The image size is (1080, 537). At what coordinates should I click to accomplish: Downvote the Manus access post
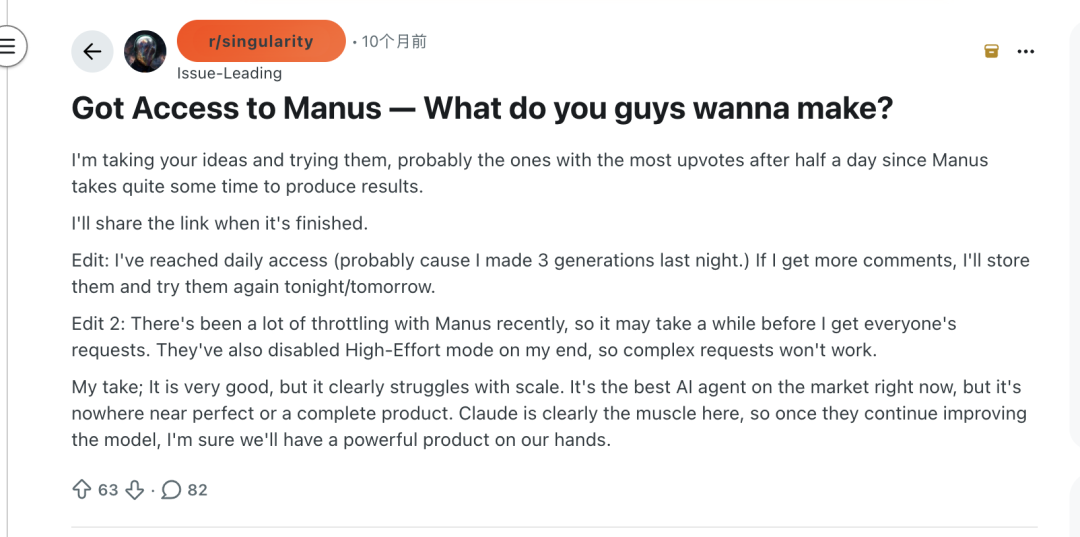click(135, 489)
